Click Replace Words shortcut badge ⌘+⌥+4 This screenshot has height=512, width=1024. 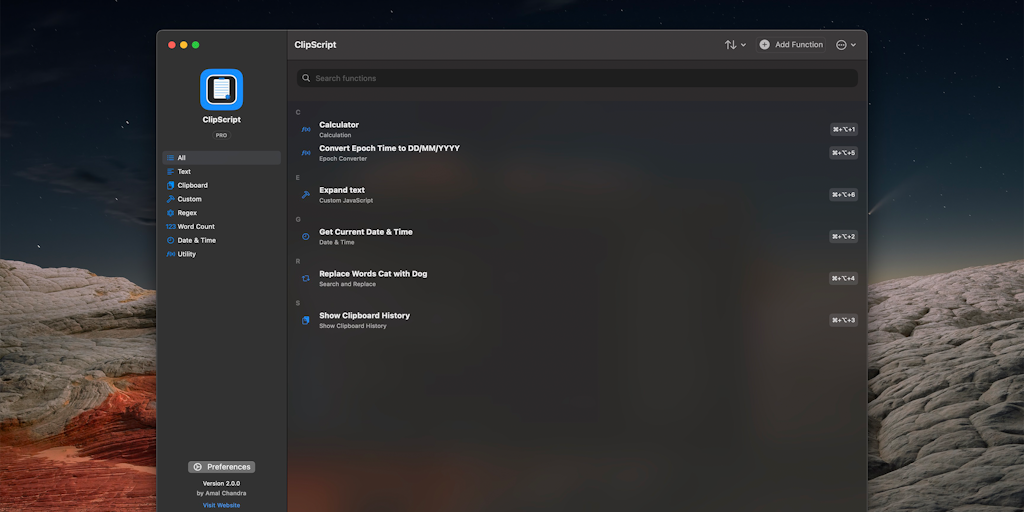[x=844, y=278]
